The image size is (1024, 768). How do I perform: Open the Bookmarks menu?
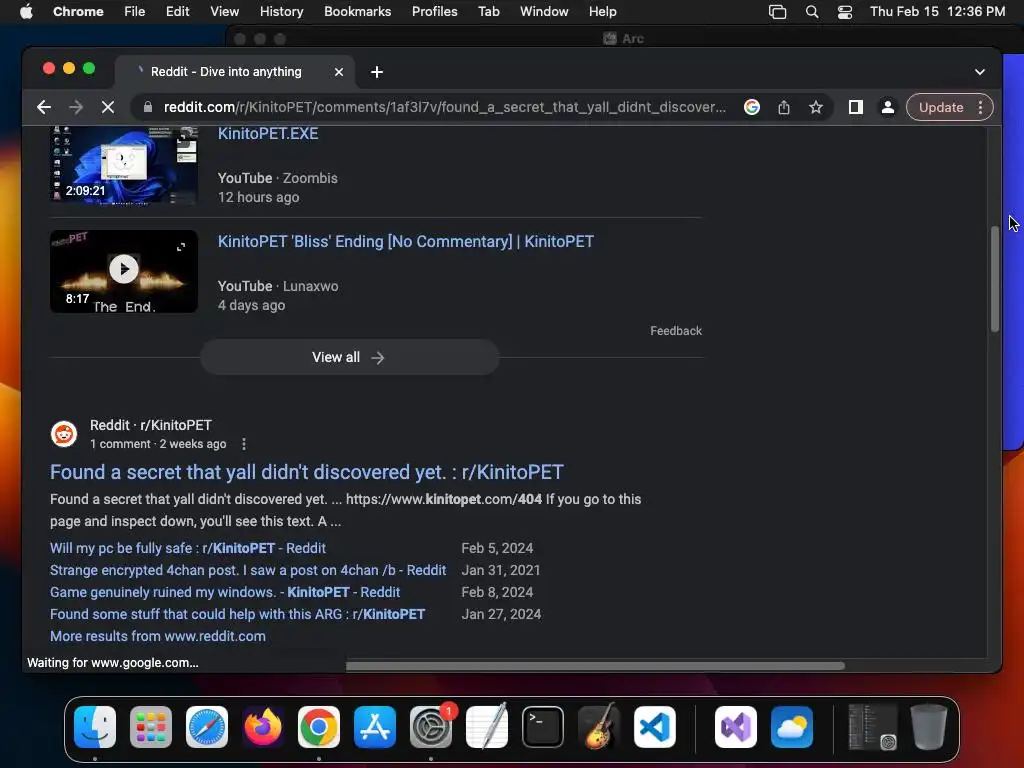tap(357, 11)
